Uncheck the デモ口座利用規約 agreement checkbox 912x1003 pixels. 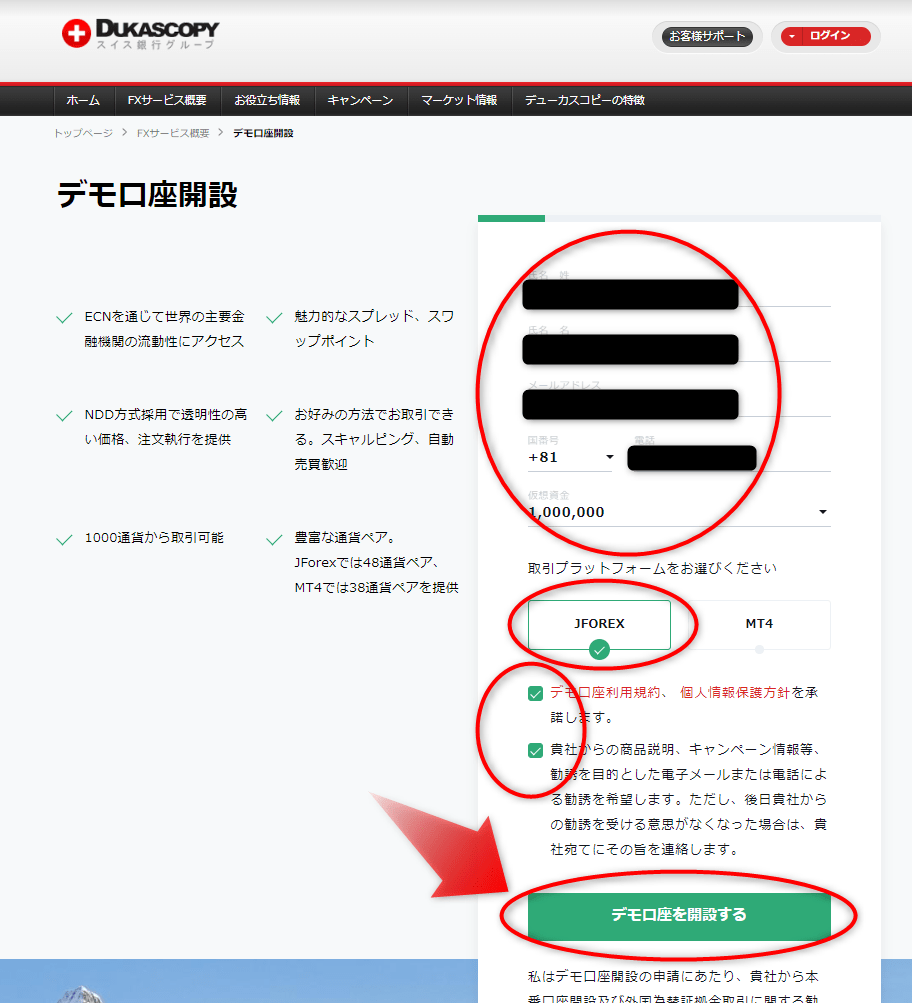(x=535, y=692)
